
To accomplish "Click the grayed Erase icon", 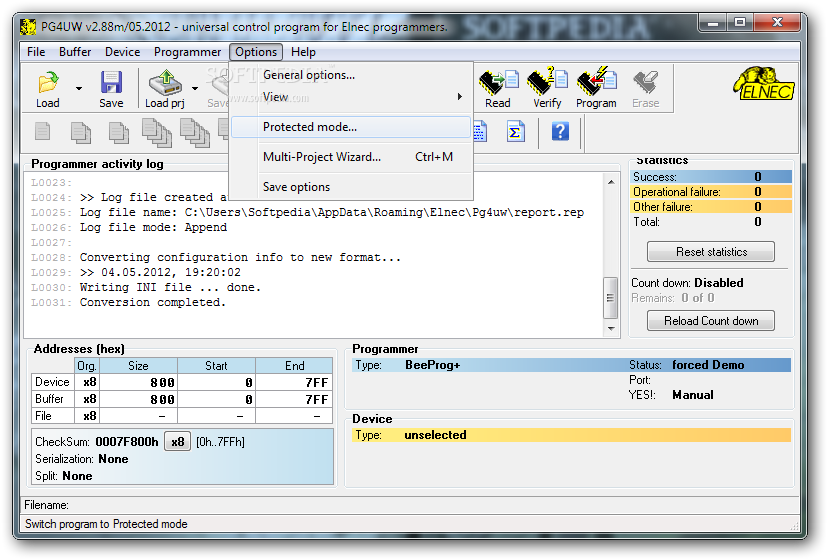I will coord(645,82).
